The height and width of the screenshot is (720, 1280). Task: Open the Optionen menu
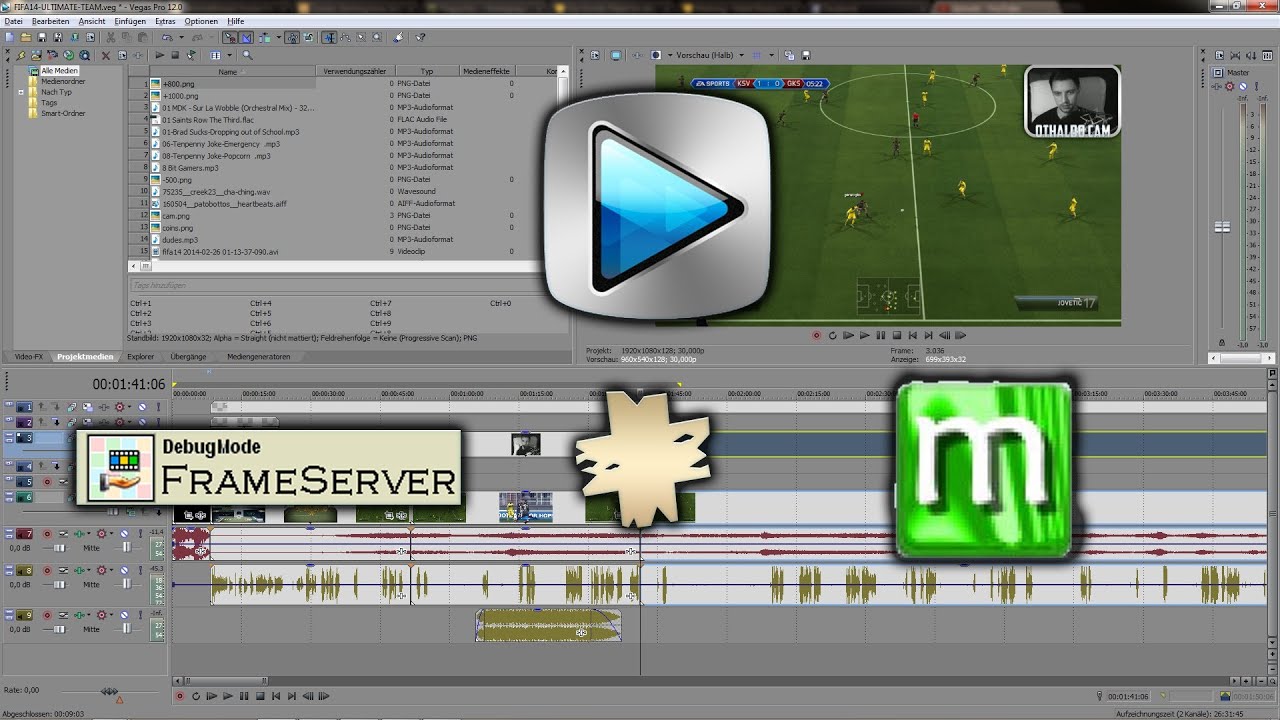[x=201, y=21]
